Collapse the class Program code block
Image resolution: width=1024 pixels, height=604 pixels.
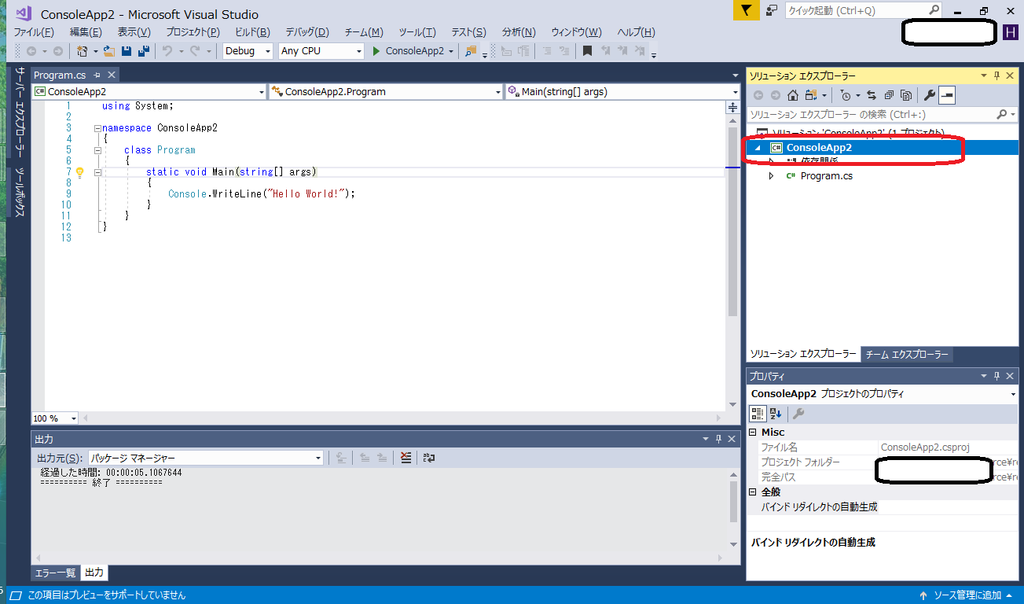[x=97, y=150]
